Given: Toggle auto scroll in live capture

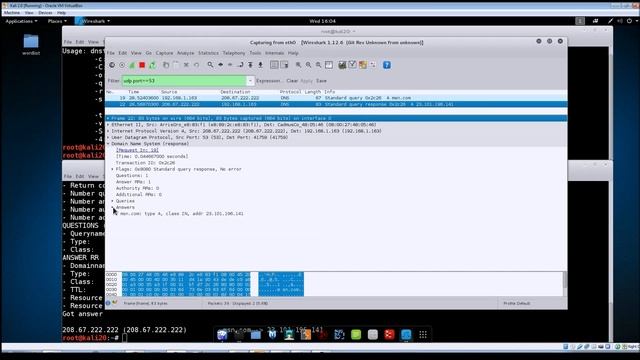Looking at the screenshot, I should [284, 65].
